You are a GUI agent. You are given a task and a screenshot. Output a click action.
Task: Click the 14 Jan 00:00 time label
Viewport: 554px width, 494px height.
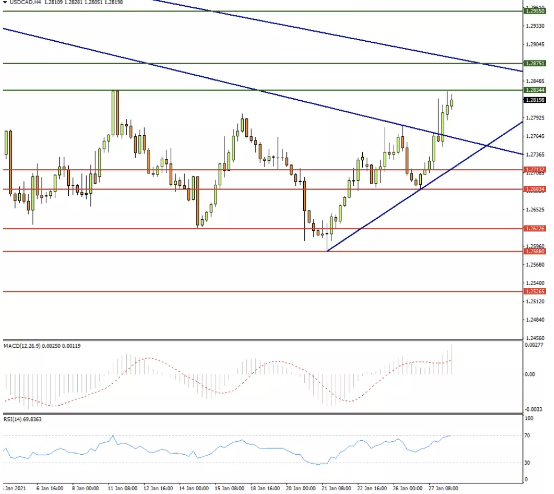point(194,488)
